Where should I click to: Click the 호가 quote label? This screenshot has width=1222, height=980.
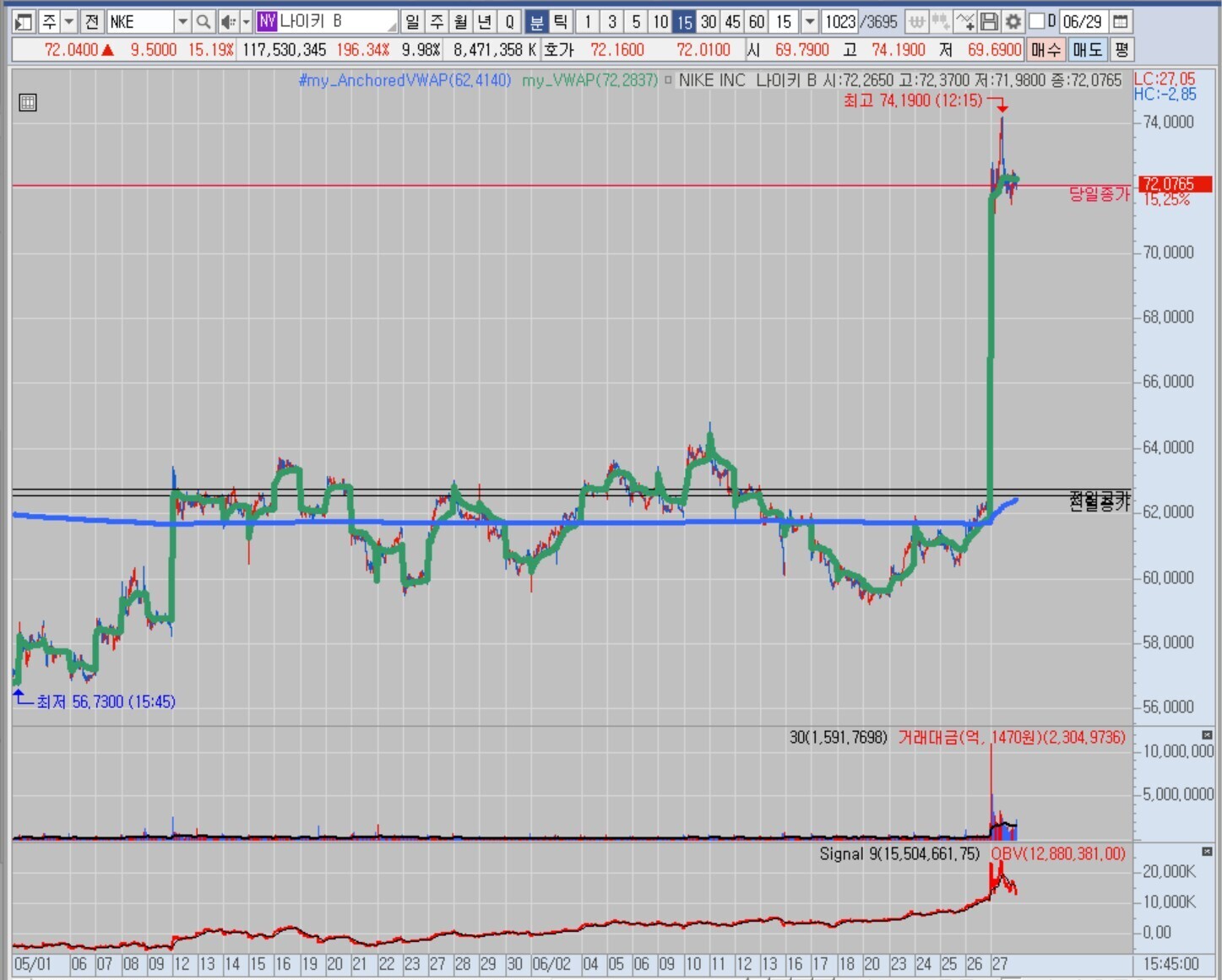pyautogui.click(x=559, y=50)
